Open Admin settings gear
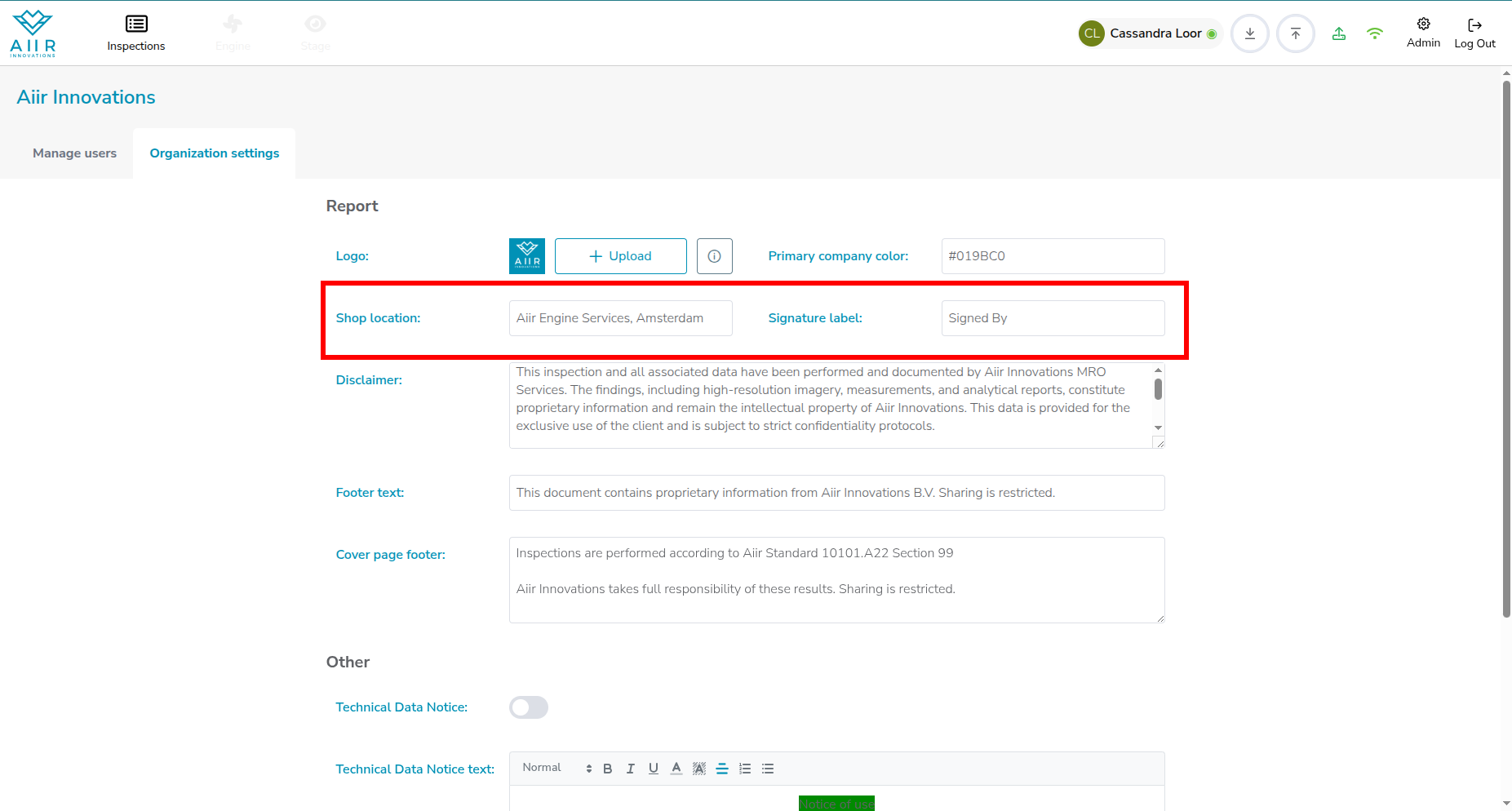The image size is (1512, 811). [x=1424, y=33]
